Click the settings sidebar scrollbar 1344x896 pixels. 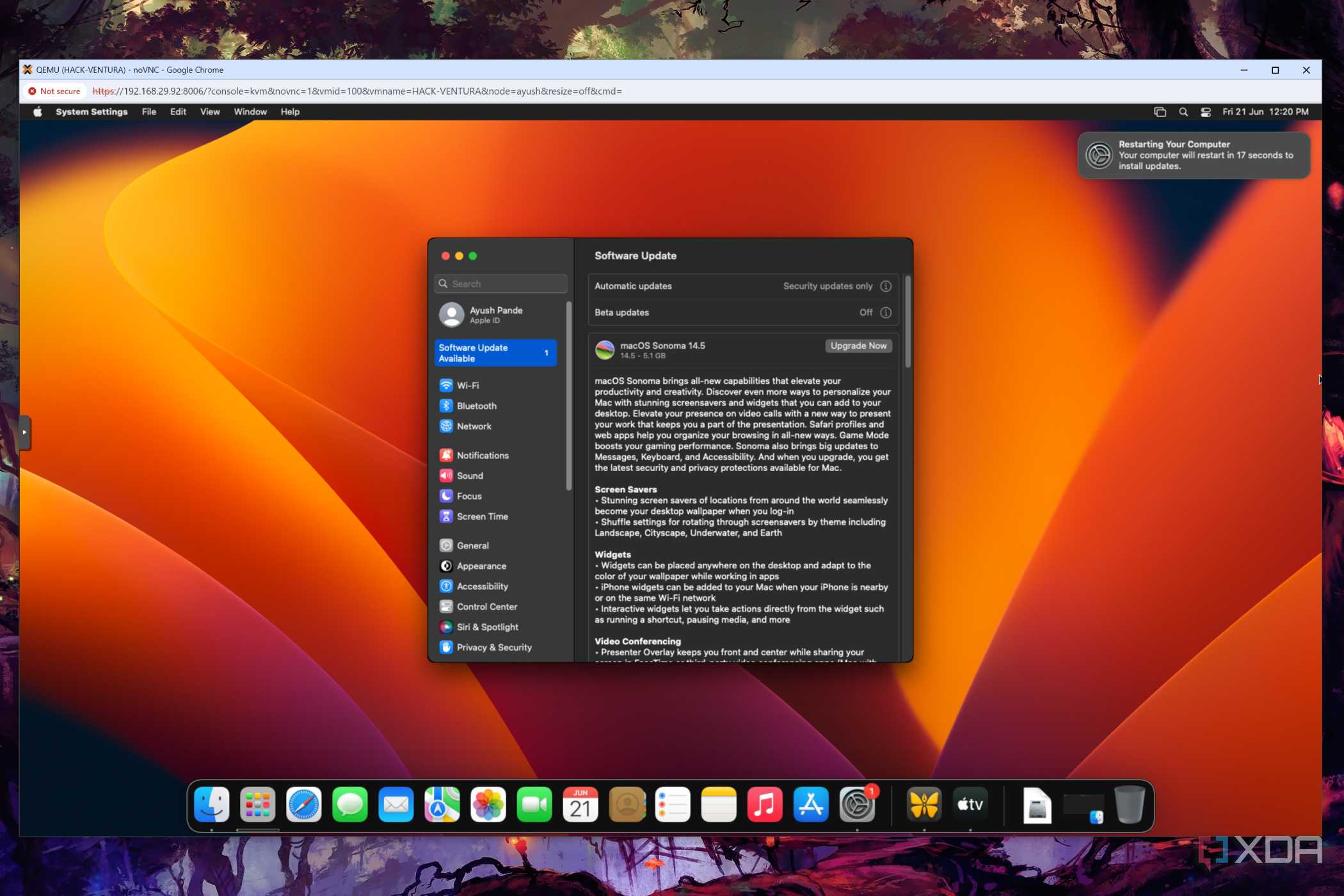pyautogui.click(x=568, y=397)
